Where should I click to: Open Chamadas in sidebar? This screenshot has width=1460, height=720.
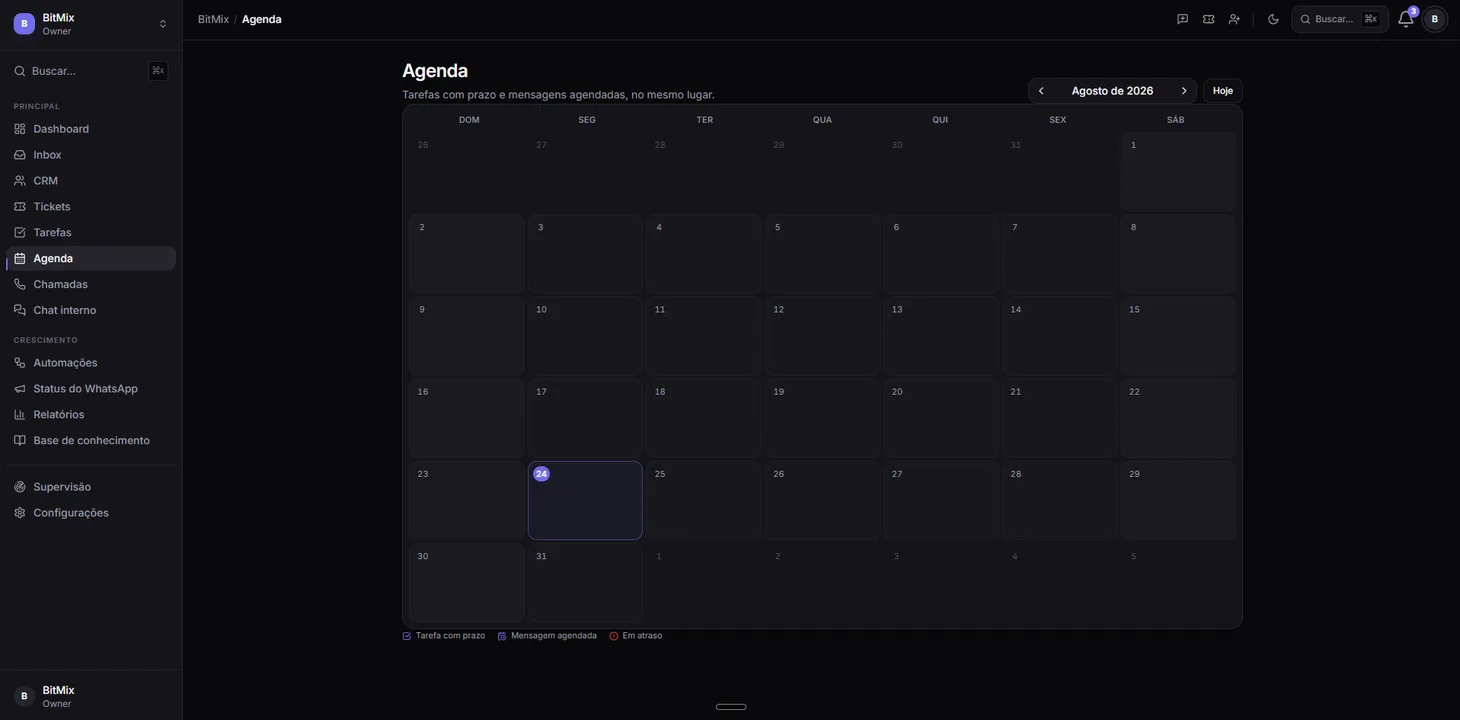91,285
